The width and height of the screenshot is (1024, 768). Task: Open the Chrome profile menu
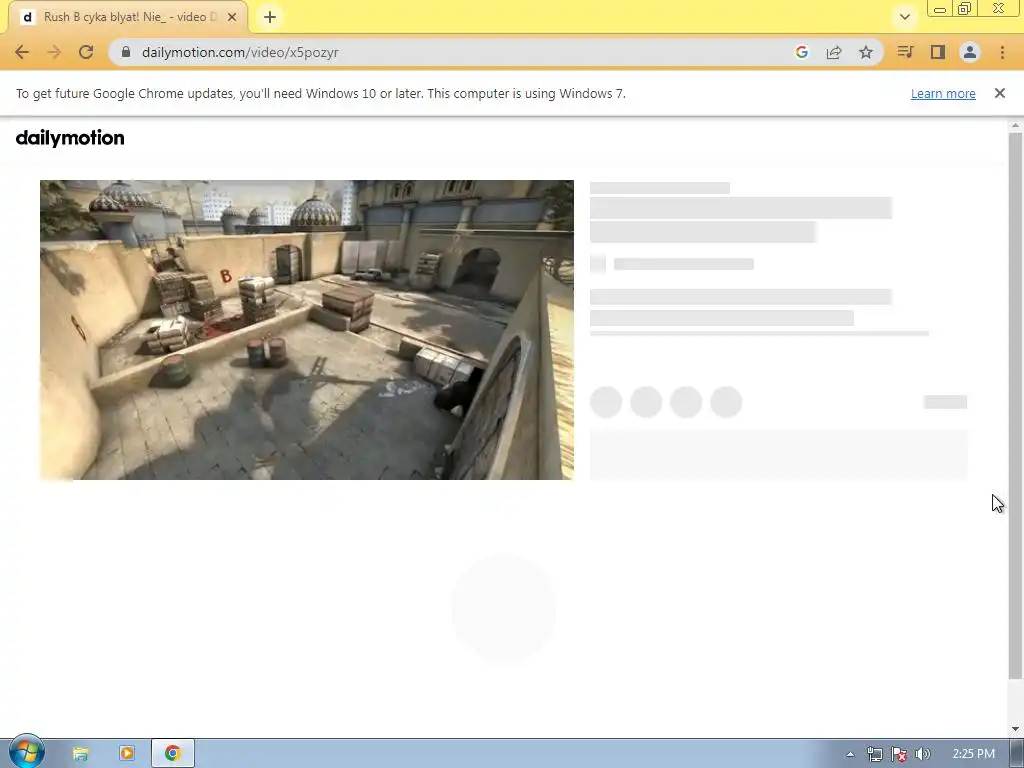pyautogui.click(x=970, y=52)
